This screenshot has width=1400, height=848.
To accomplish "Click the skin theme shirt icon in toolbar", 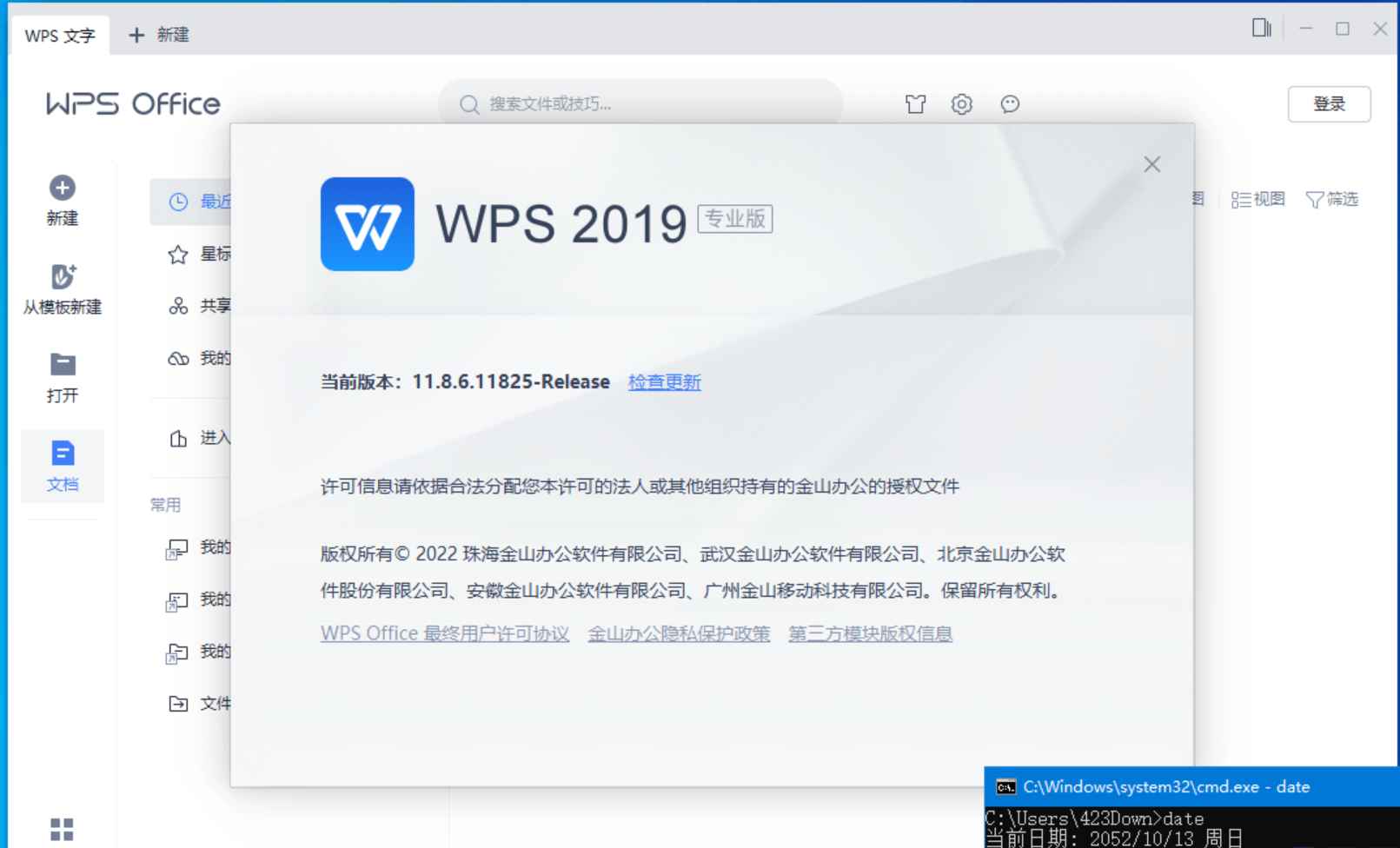I will click(914, 104).
